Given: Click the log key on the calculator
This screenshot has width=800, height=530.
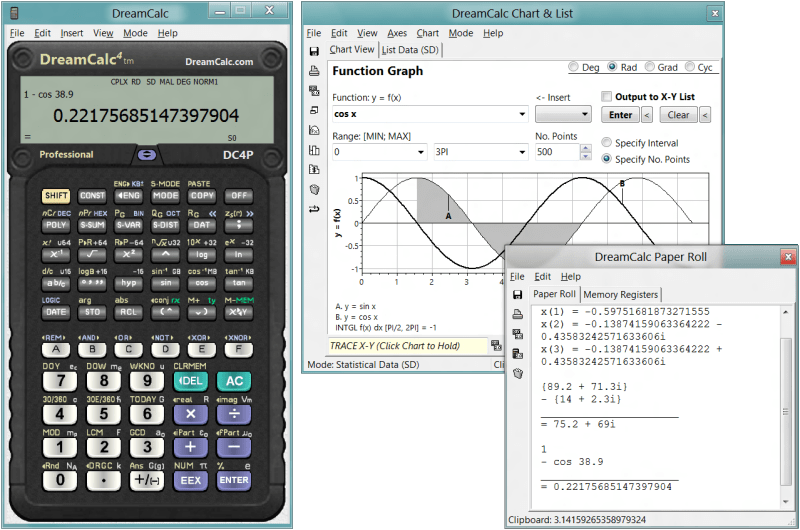Looking at the screenshot, I should [202, 254].
